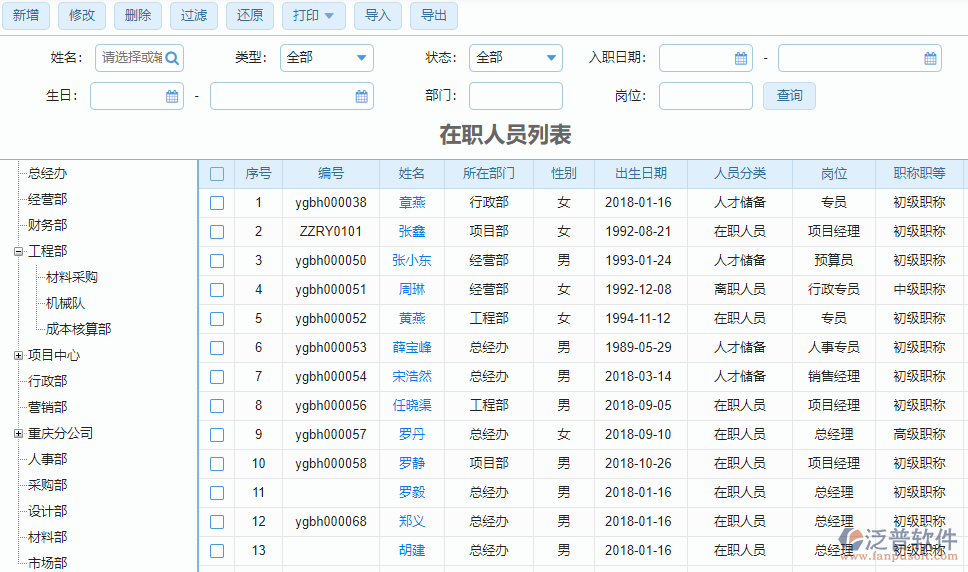Select the checkbox for row 5 黄燕
The width and height of the screenshot is (968, 572).
(217, 319)
